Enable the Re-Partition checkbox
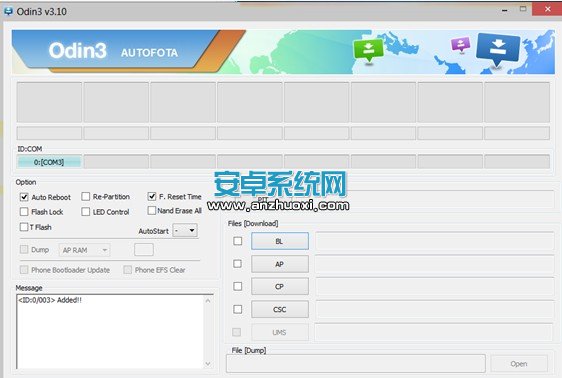 point(86,196)
